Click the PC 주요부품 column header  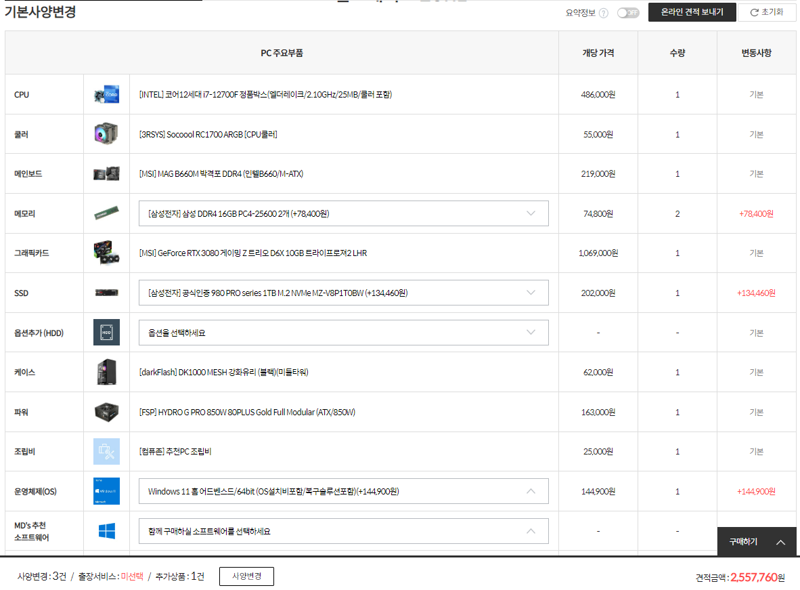point(282,53)
